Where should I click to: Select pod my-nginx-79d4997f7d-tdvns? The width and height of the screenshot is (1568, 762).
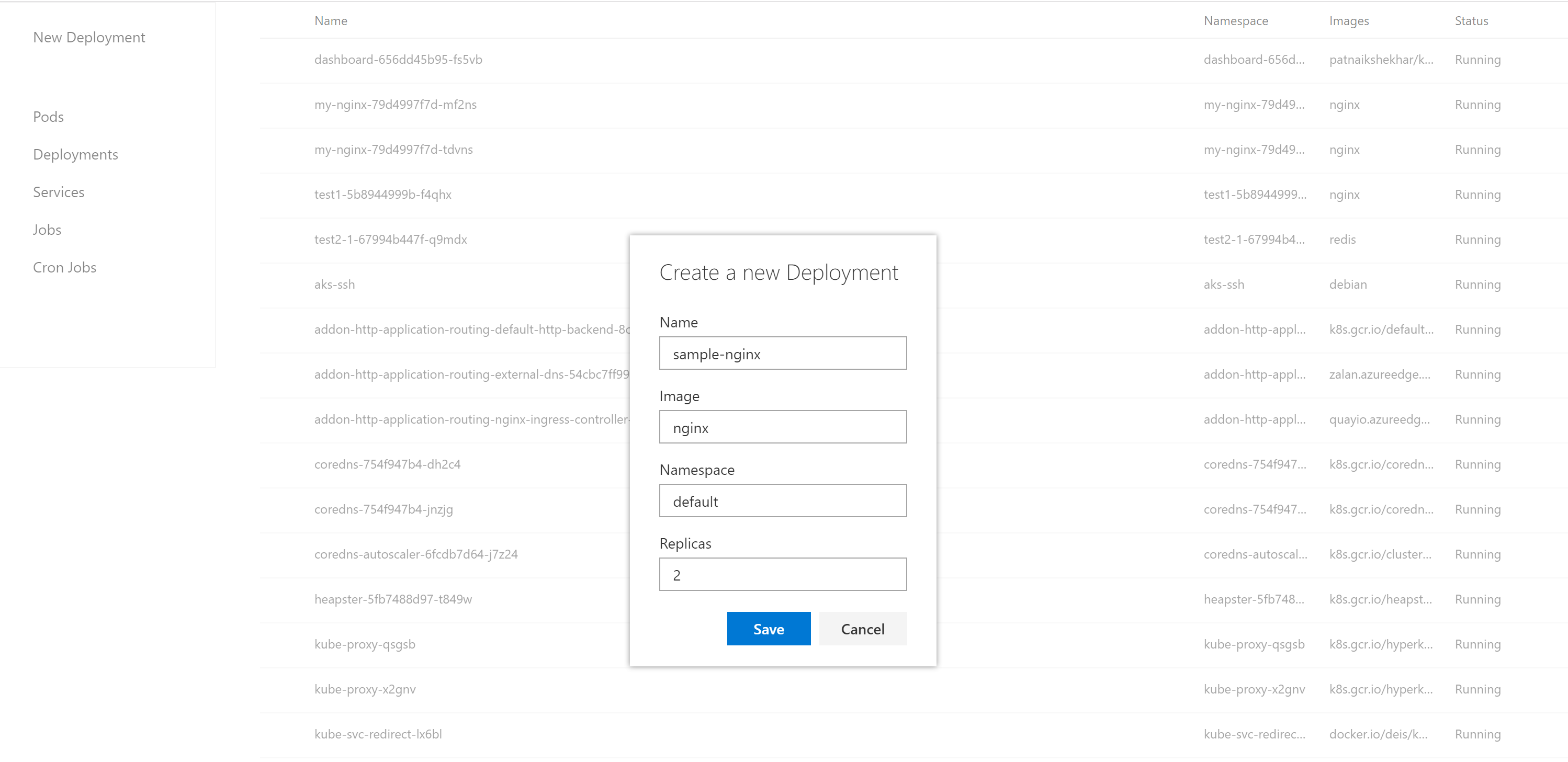coord(393,150)
